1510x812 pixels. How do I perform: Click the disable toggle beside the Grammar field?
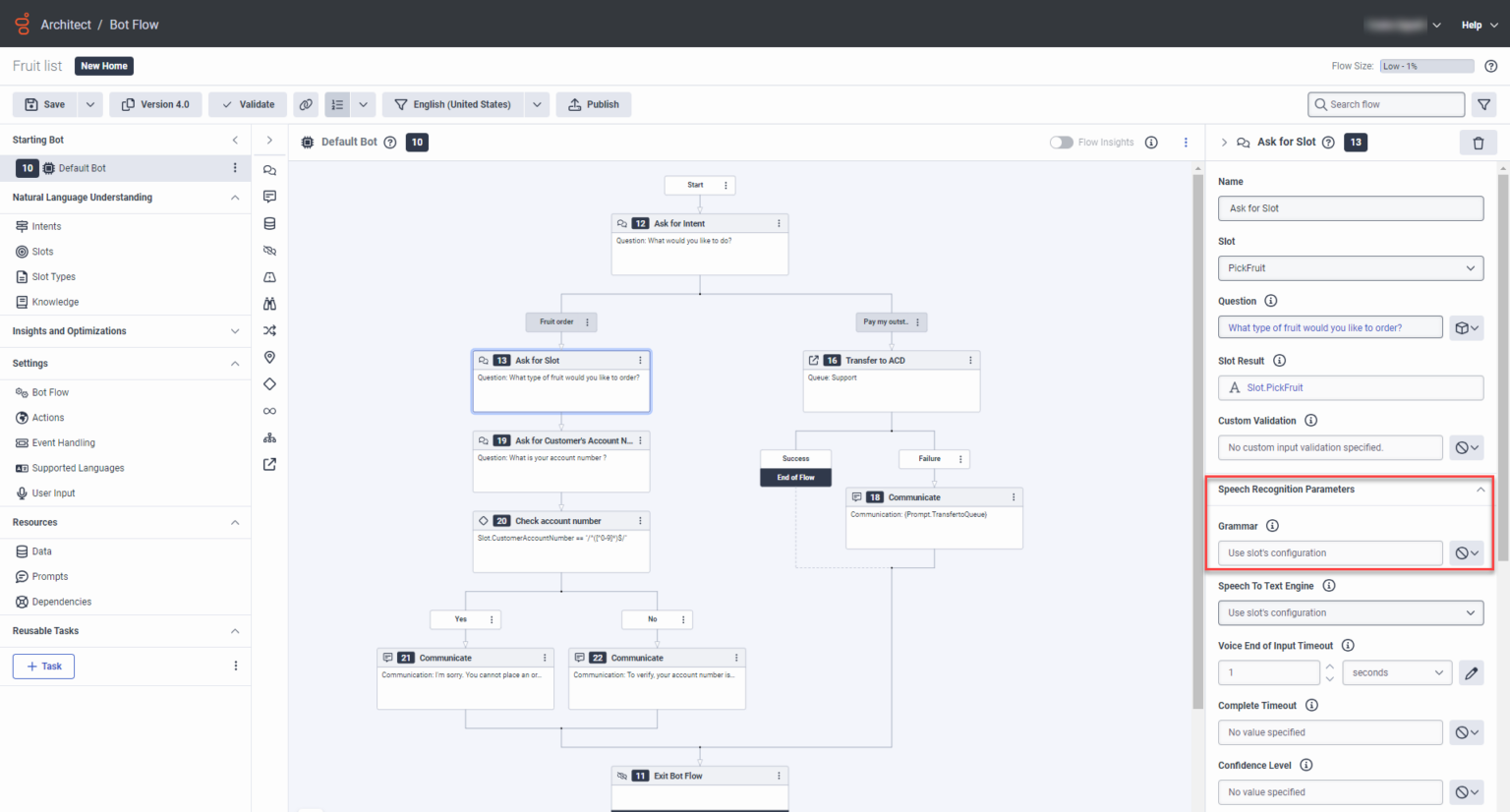tap(1466, 551)
